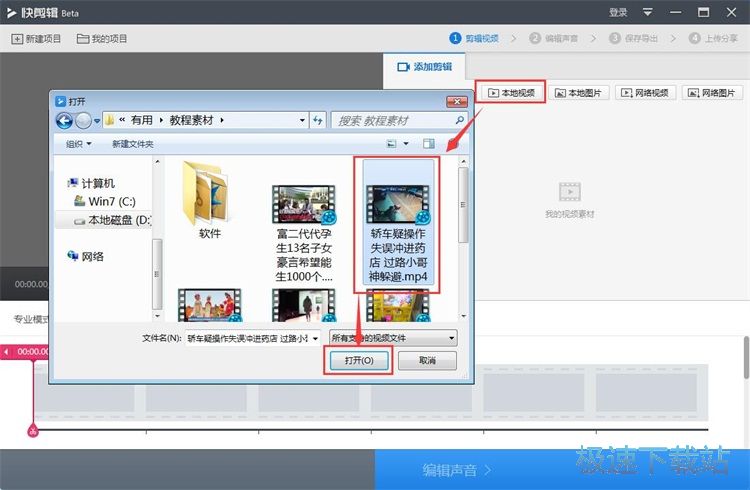
Task: Open the title bar dropdown menu icon
Action: [647, 12]
